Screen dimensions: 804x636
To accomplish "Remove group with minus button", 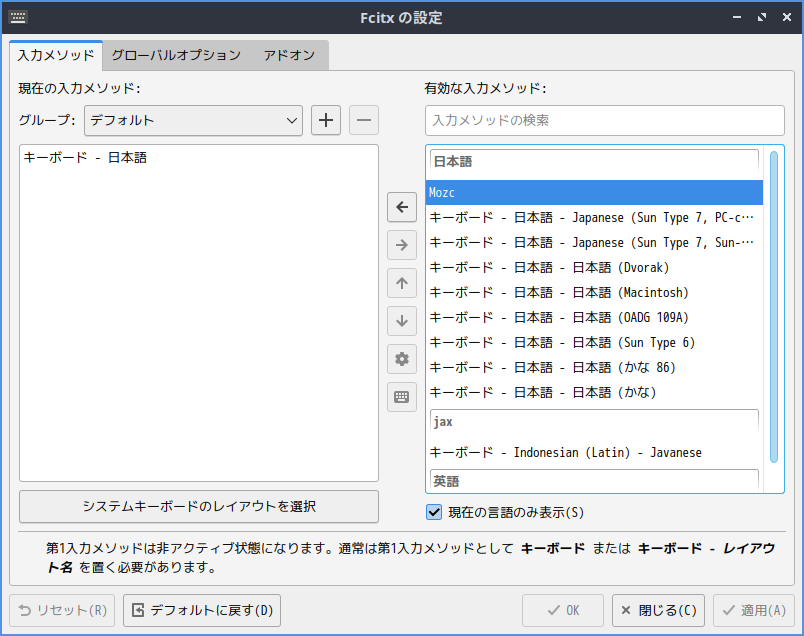I will click(x=364, y=121).
